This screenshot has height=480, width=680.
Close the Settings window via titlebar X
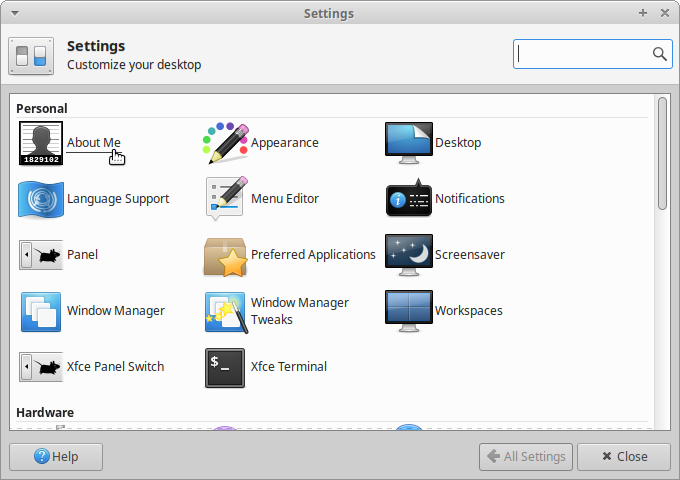665,13
